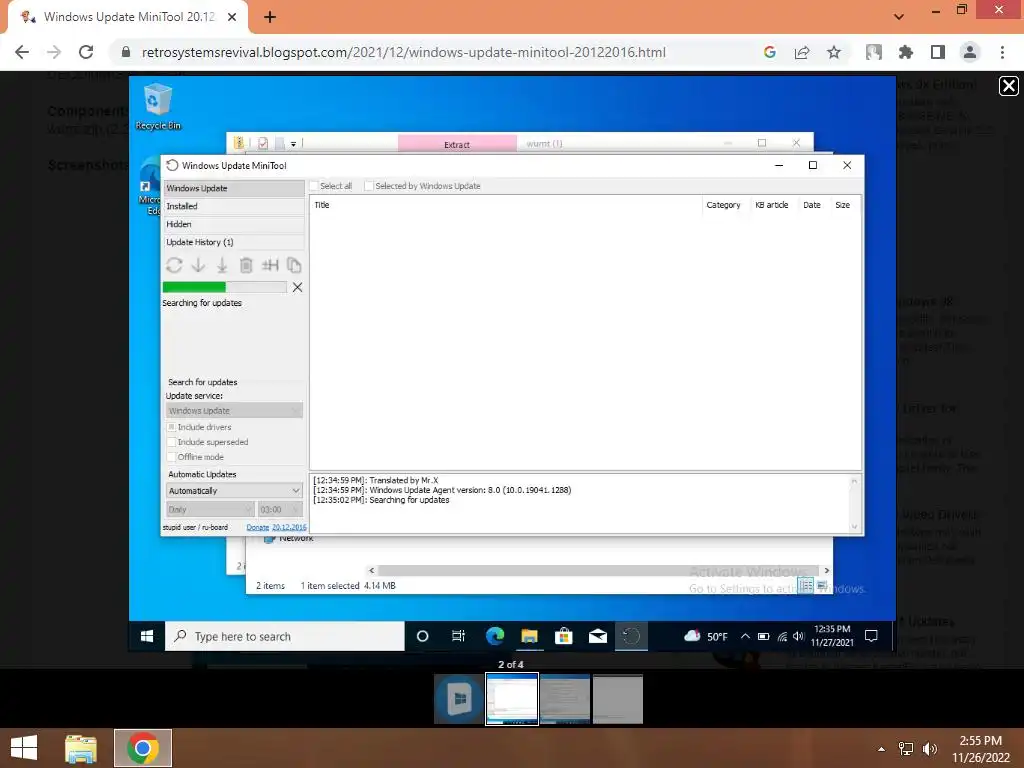The width and height of the screenshot is (1024, 768).
Task: Open the Recycle Bin desktop icon
Action: tap(157, 106)
